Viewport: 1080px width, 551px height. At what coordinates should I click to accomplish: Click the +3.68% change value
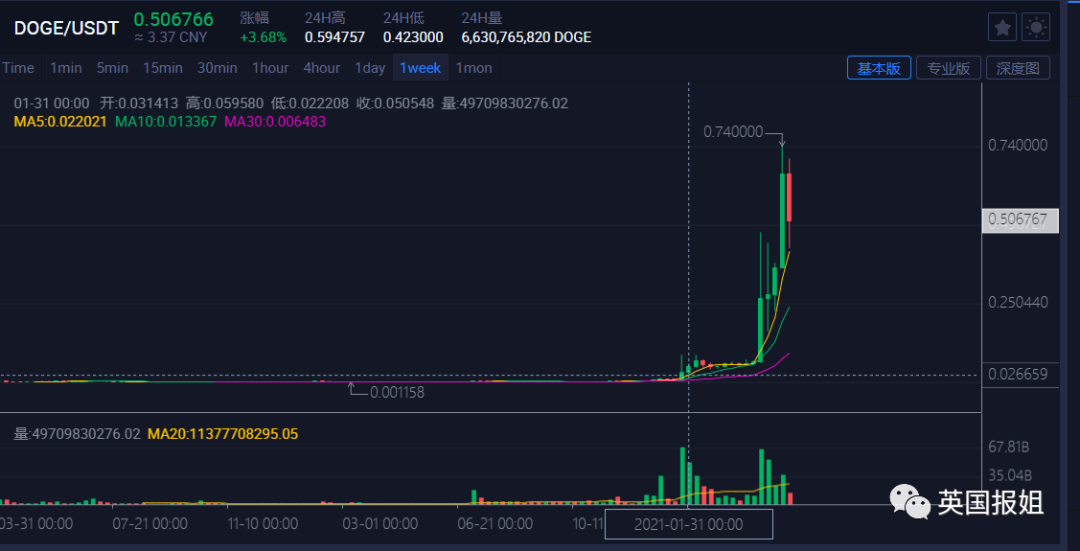click(x=263, y=37)
